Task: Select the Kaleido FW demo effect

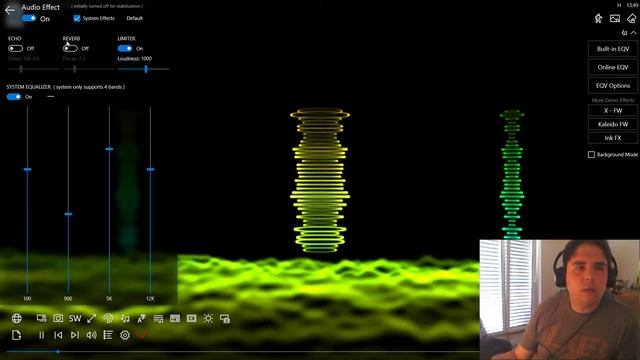Action: (x=613, y=124)
